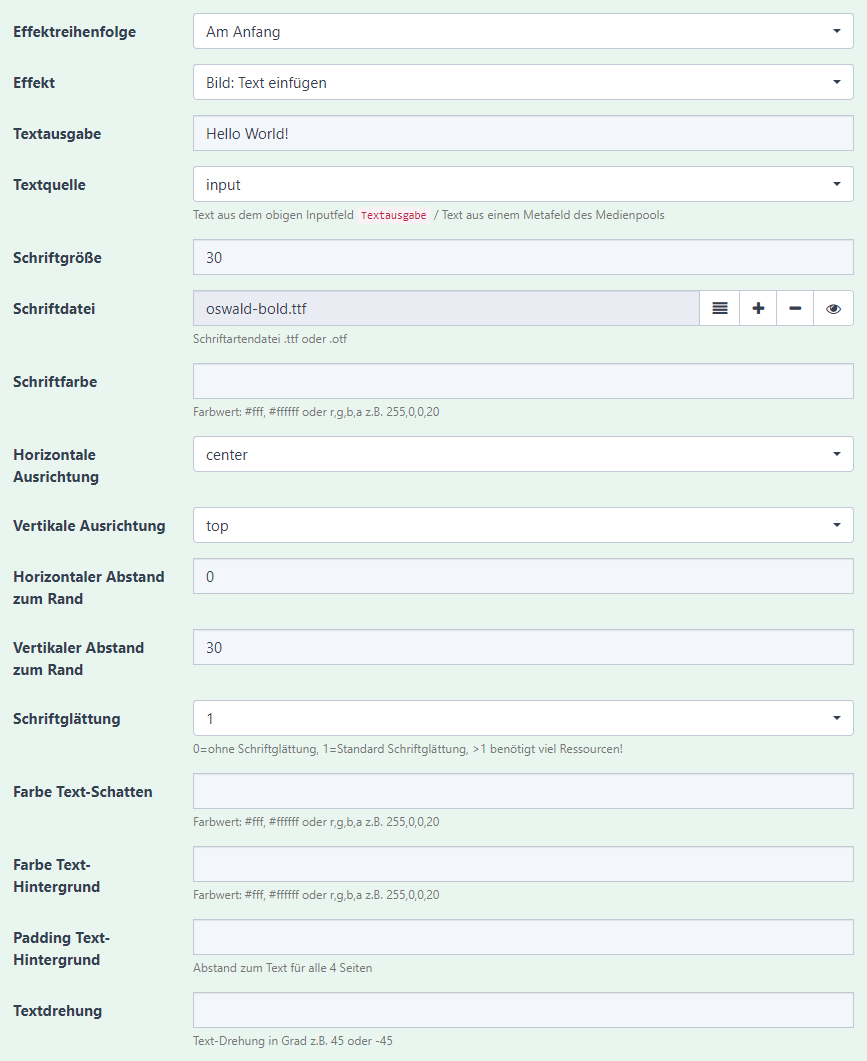Click the Schriftfarbe Farbwert hint
Screen dimensions: 867x1061
coord(316,412)
